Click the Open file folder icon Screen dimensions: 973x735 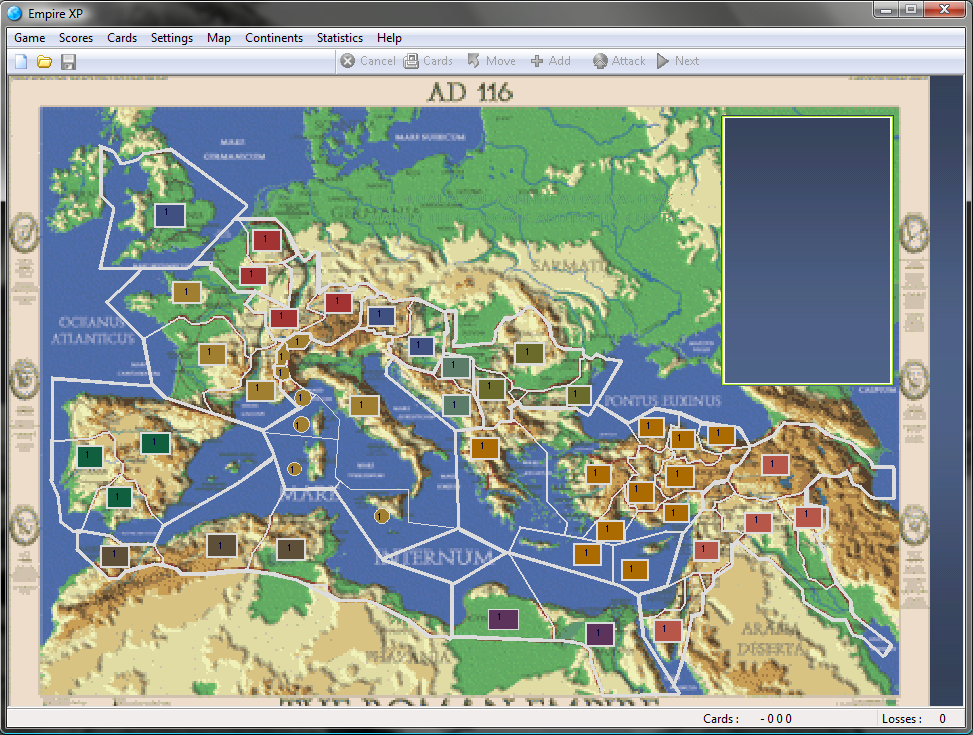pos(44,61)
